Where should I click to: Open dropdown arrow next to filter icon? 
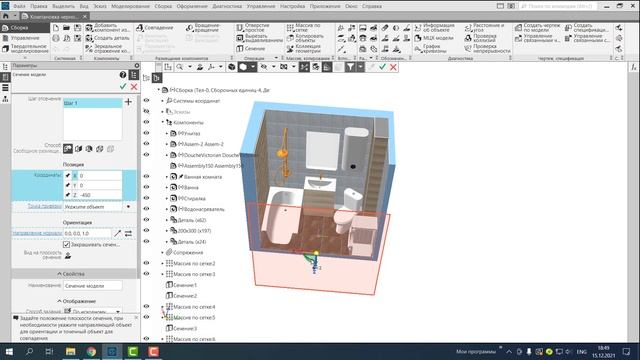360,67
